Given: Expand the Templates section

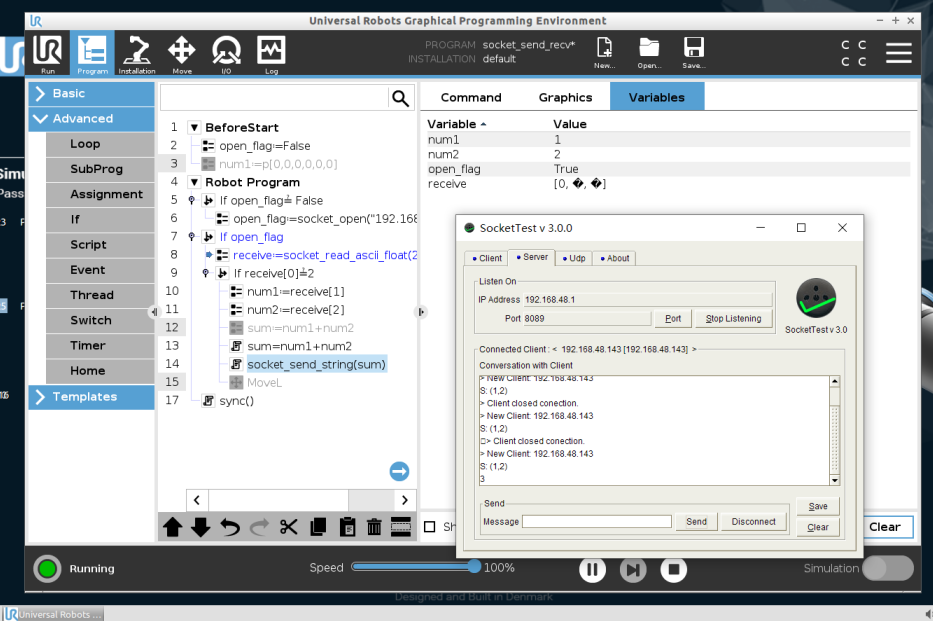Looking at the screenshot, I should click(92, 397).
